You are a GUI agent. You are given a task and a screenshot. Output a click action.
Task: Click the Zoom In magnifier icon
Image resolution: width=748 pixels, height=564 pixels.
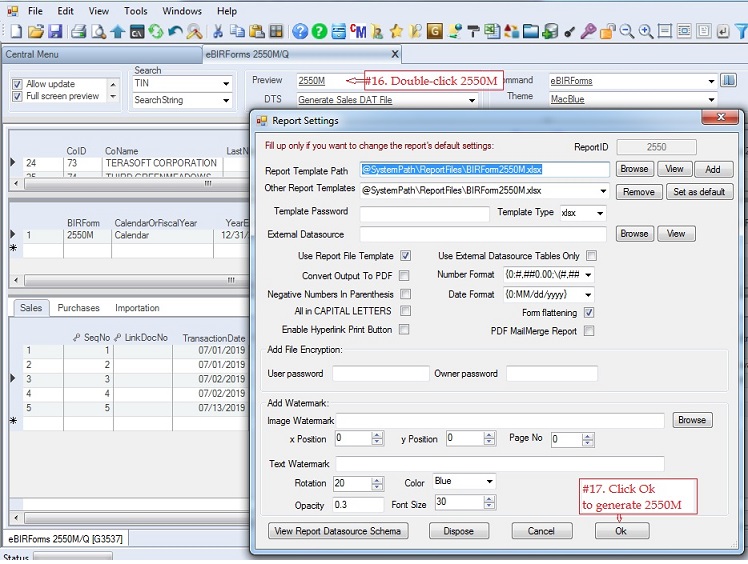(645, 32)
